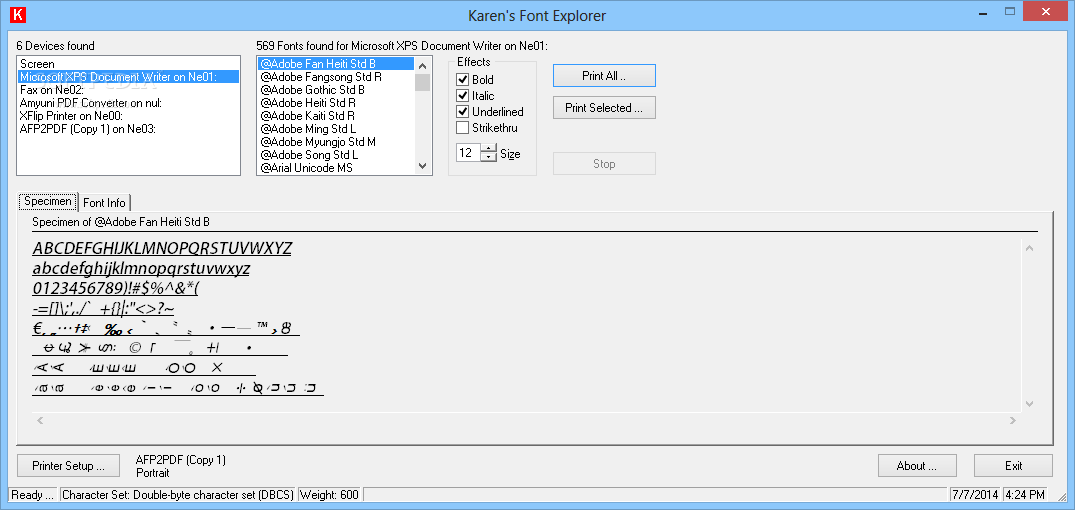Click the Size value field showing 12
1075x510 pixels.
pos(468,152)
